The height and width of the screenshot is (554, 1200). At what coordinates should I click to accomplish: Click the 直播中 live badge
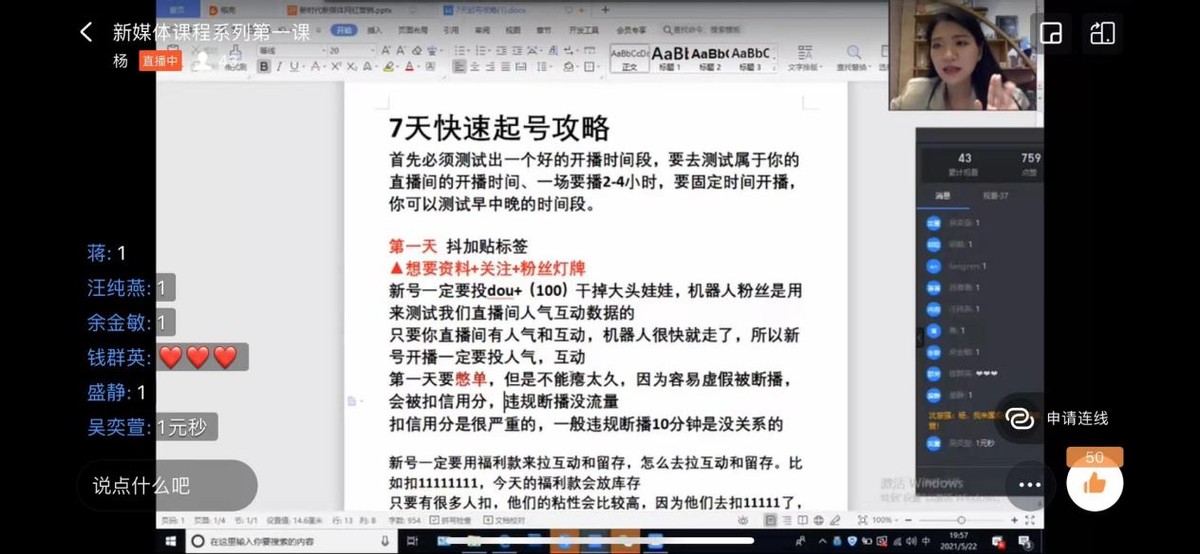(160, 60)
